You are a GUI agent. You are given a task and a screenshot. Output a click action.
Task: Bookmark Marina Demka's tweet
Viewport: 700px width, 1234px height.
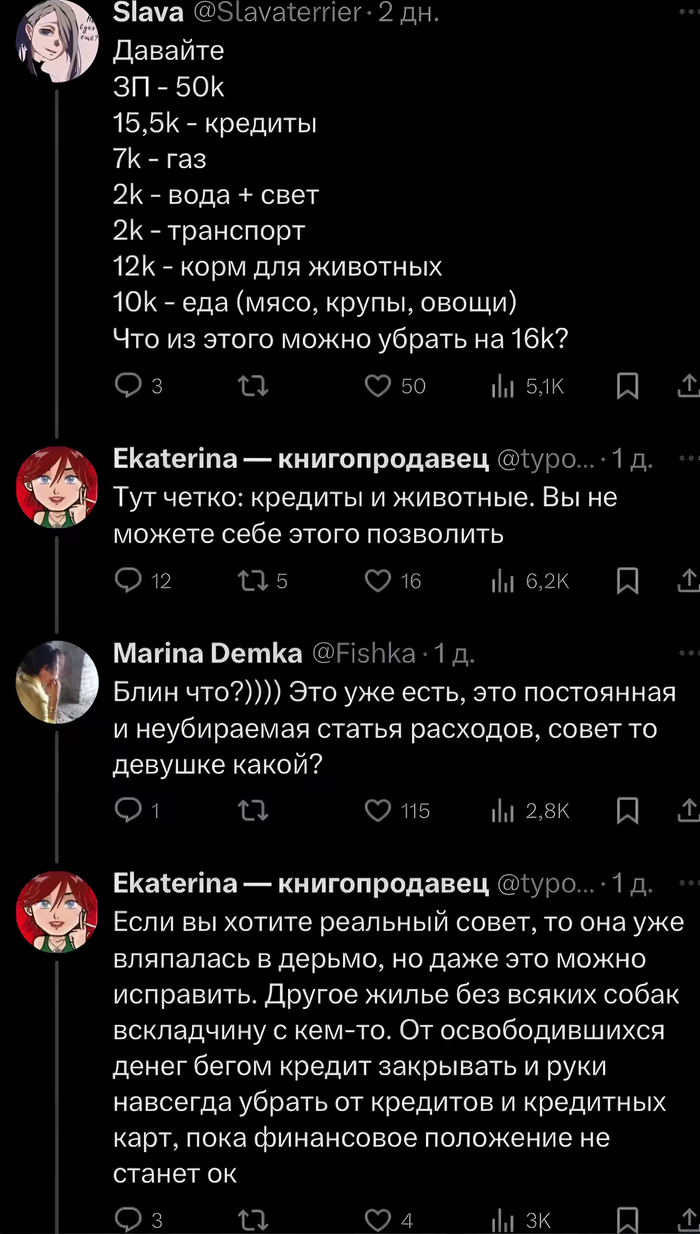pyautogui.click(x=628, y=811)
